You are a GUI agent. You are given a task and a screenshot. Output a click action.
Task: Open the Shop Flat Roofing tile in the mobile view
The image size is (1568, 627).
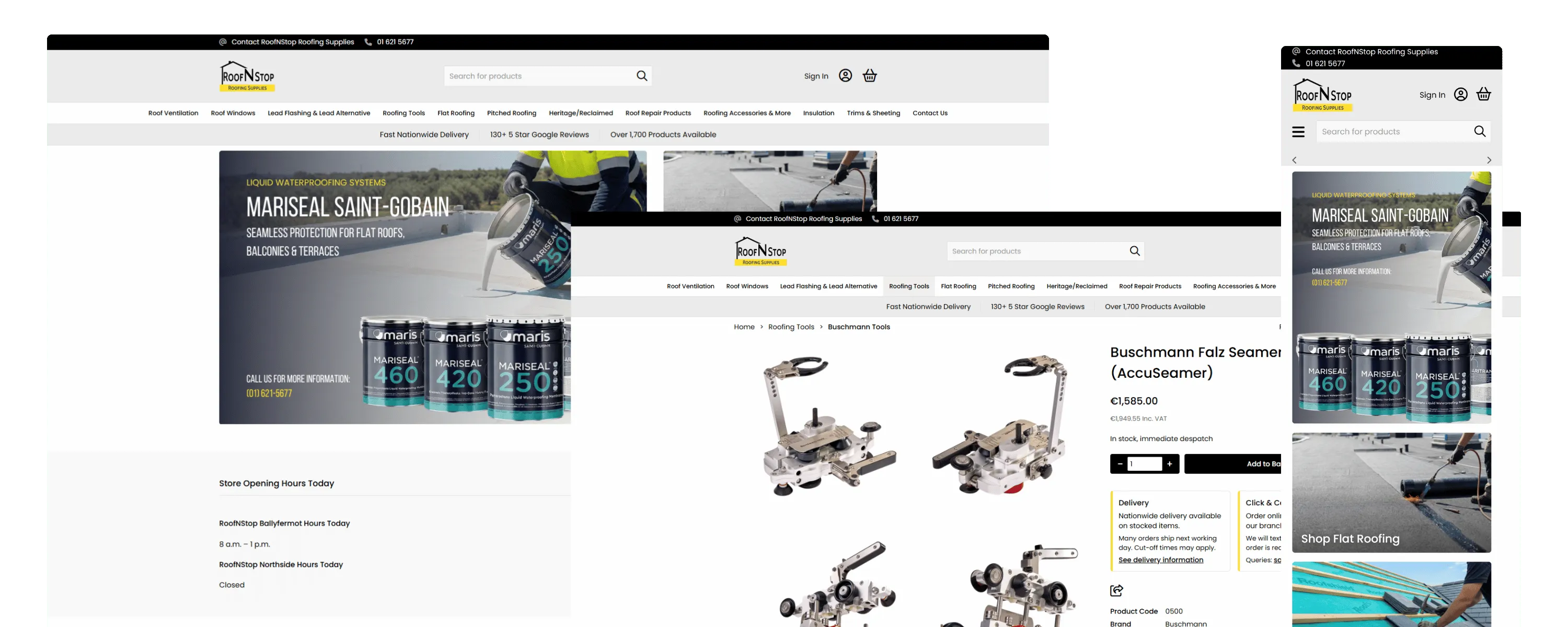pyautogui.click(x=1391, y=493)
